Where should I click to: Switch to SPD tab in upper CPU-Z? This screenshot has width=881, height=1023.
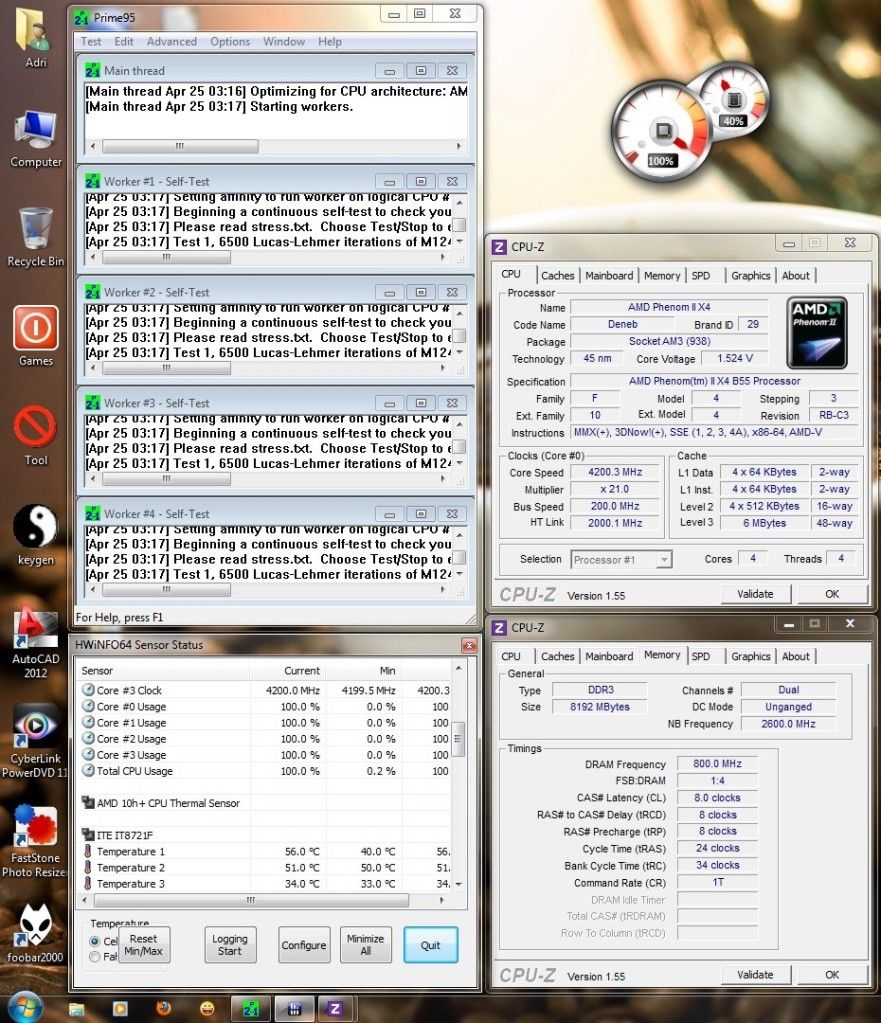701,275
